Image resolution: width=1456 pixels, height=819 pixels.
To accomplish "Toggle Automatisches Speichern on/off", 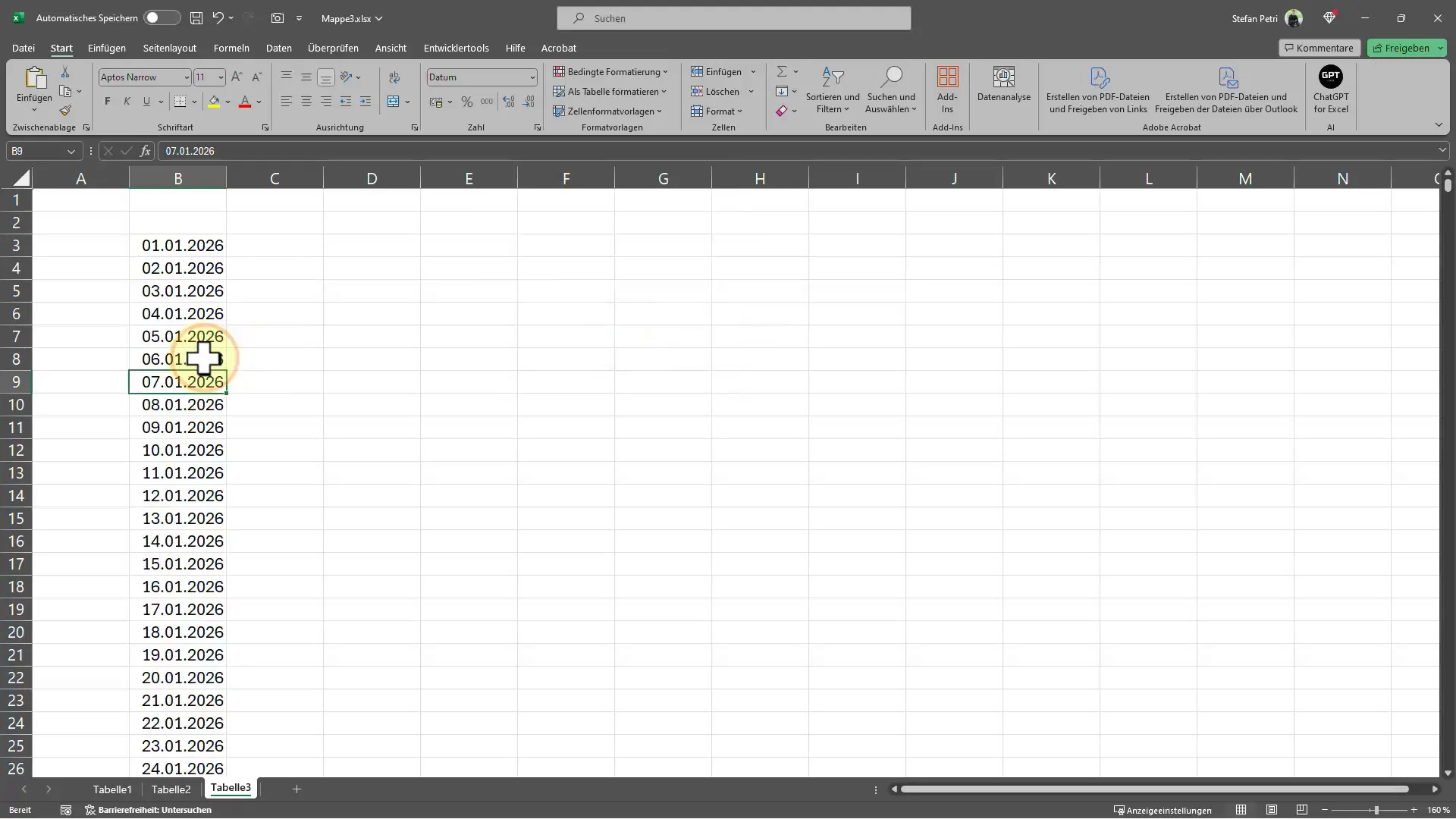I will (160, 18).
